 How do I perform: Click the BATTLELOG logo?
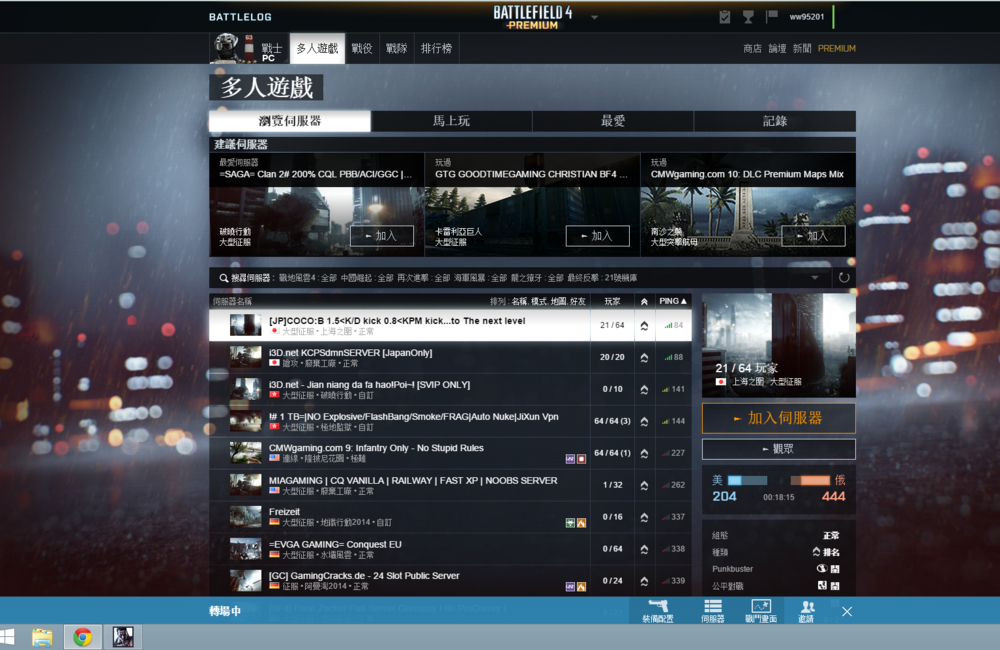coord(240,17)
